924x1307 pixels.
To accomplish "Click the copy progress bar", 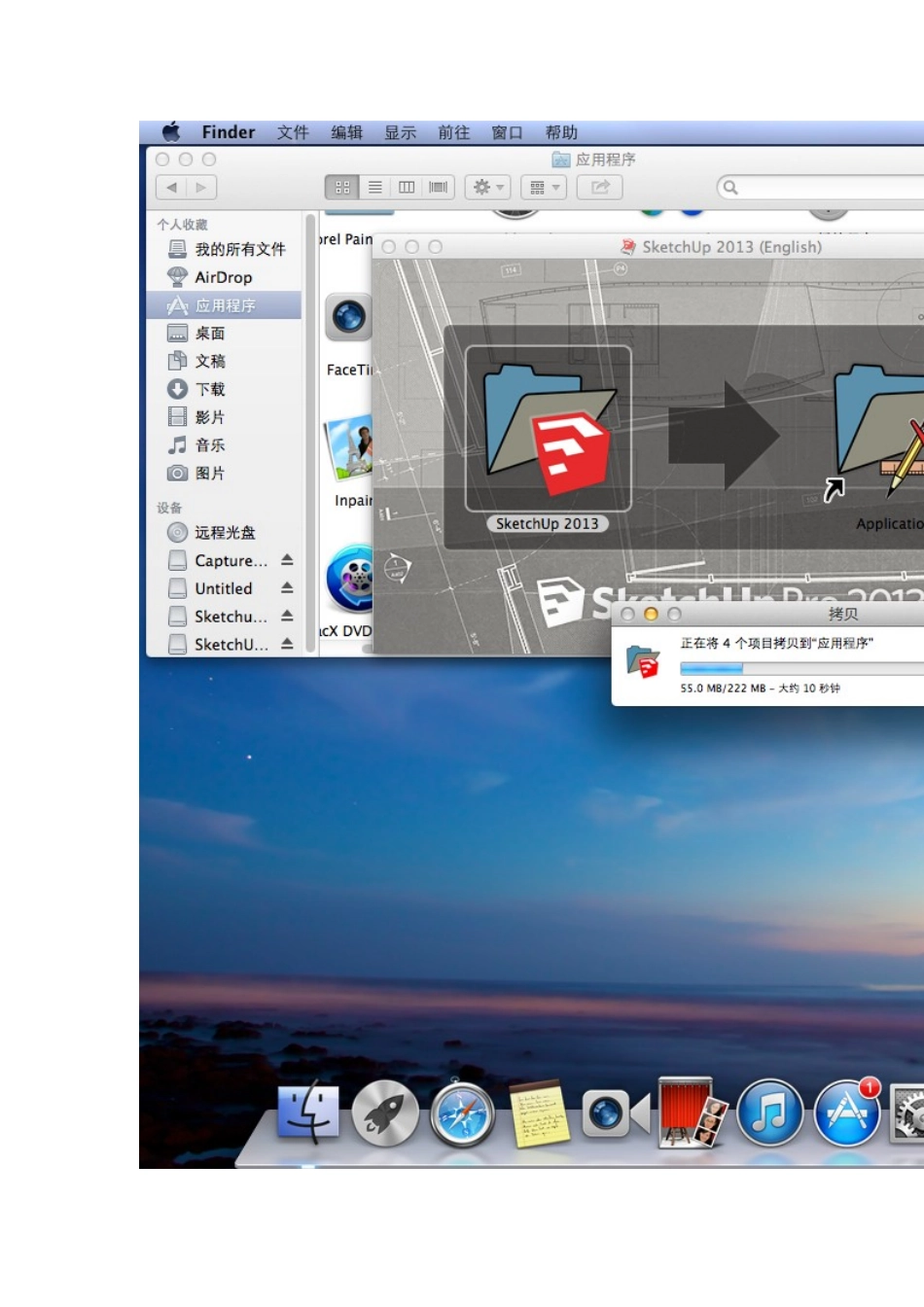I will tap(802, 669).
